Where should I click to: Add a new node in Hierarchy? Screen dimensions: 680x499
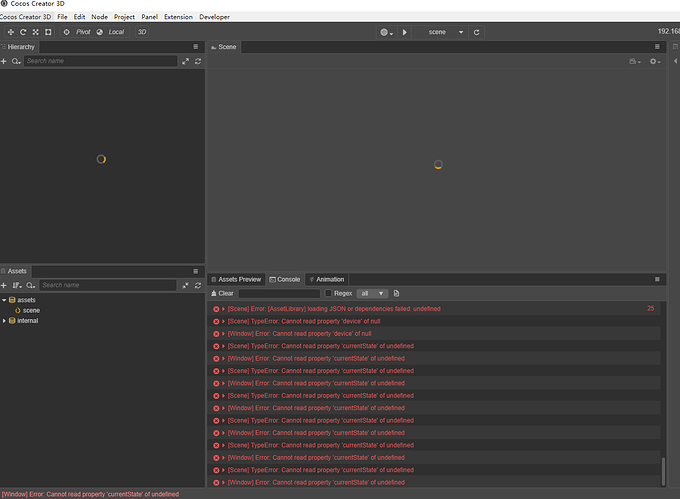tap(3, 61)
